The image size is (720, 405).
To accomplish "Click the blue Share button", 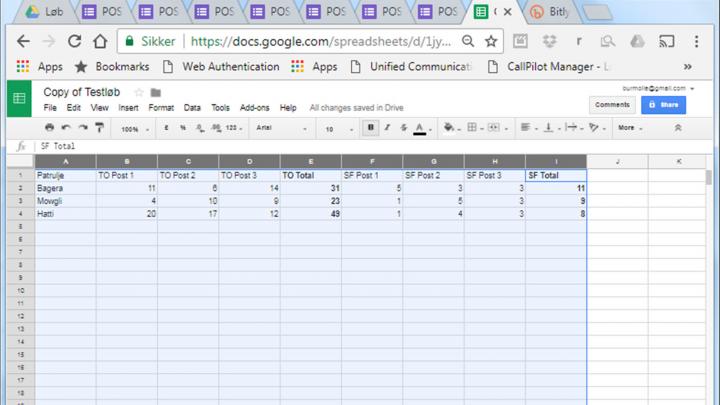I will coord(663,104).
